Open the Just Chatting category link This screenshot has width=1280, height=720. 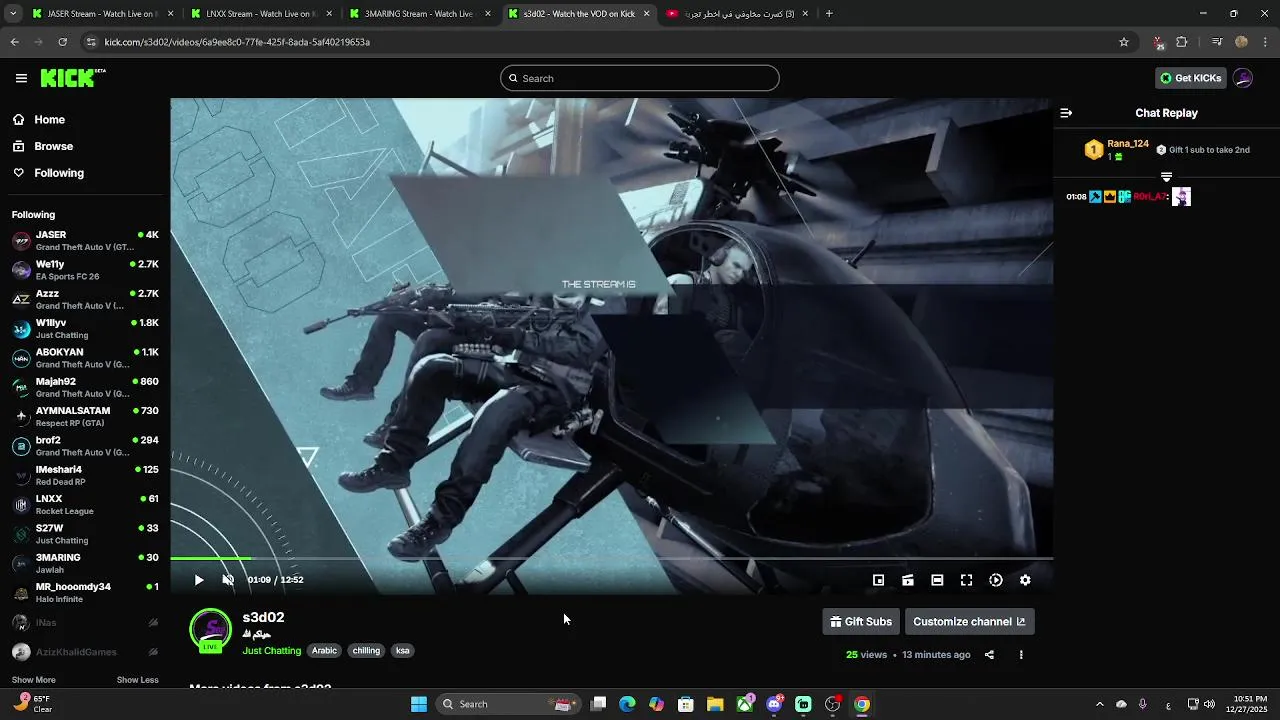pyautogui.click(x=271, y=651)
